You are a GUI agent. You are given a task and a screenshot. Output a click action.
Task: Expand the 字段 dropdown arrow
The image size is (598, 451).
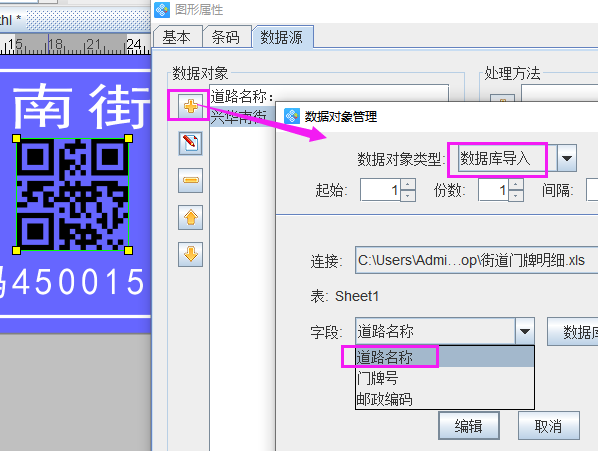tap(525, 331)
